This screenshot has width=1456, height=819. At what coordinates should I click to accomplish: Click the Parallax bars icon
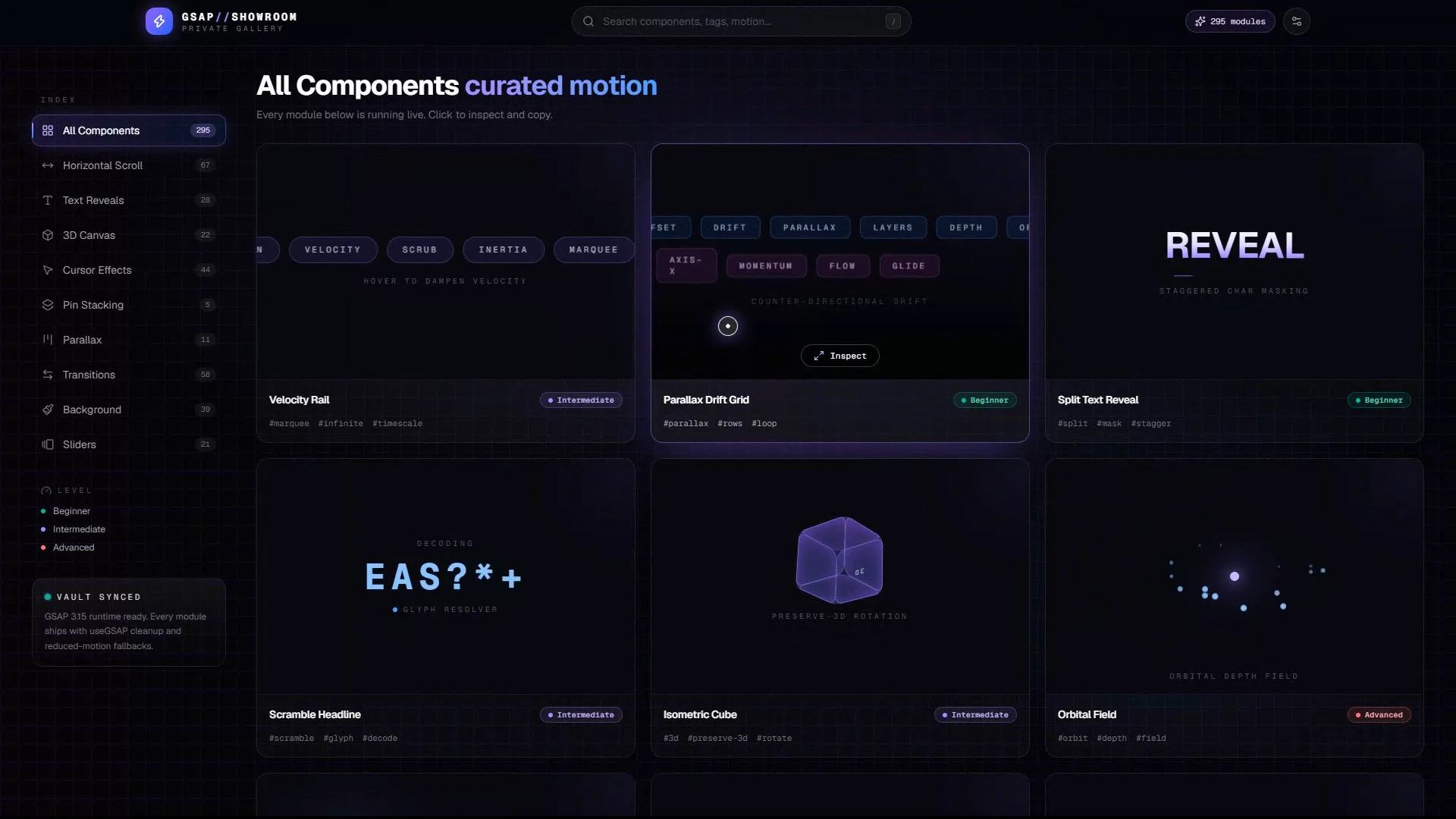coord(48,340)
